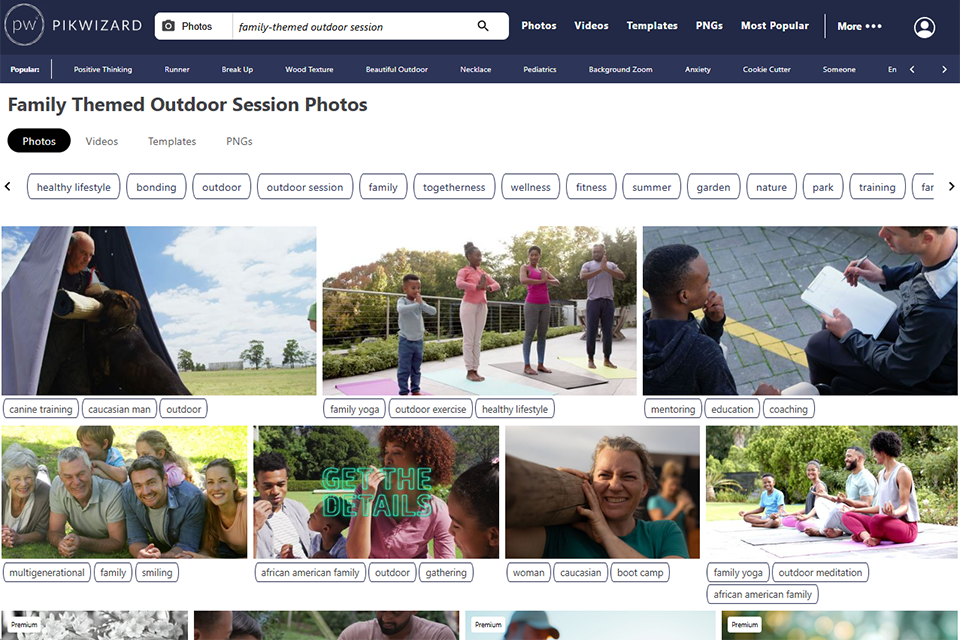Screen dimensions: 960x640
Task: Click the magnifying glass search icon
Action: [x=483, y=26]
